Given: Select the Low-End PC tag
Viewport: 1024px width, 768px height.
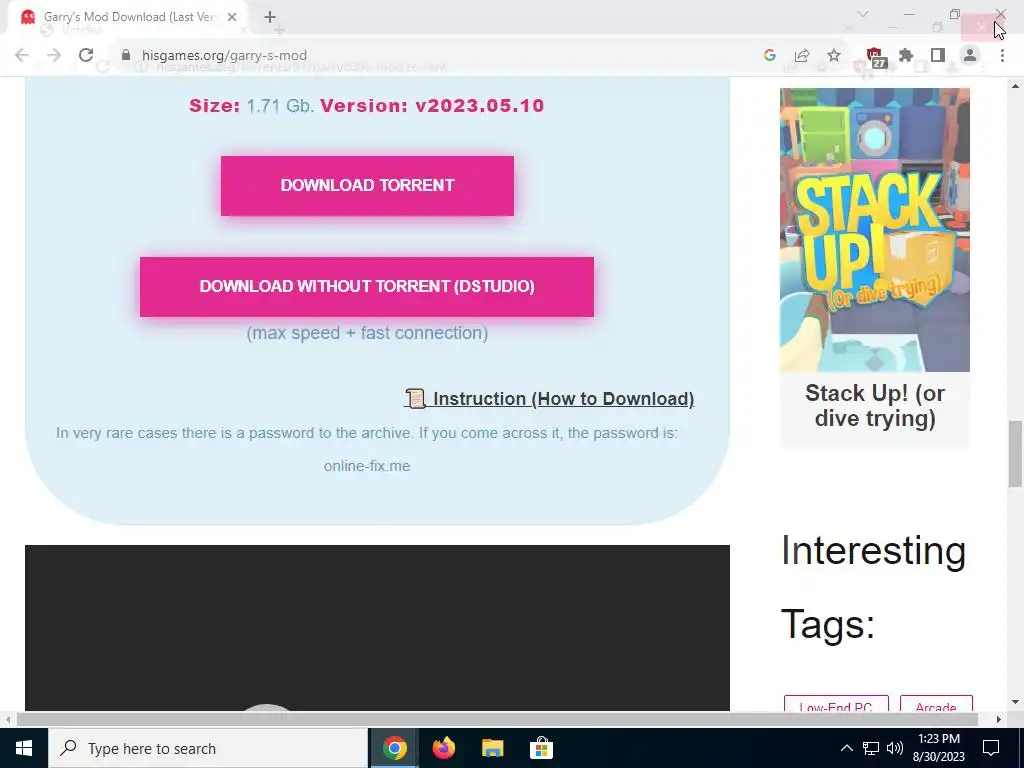Looking at the screenshot, I should (x=836, y=704).
